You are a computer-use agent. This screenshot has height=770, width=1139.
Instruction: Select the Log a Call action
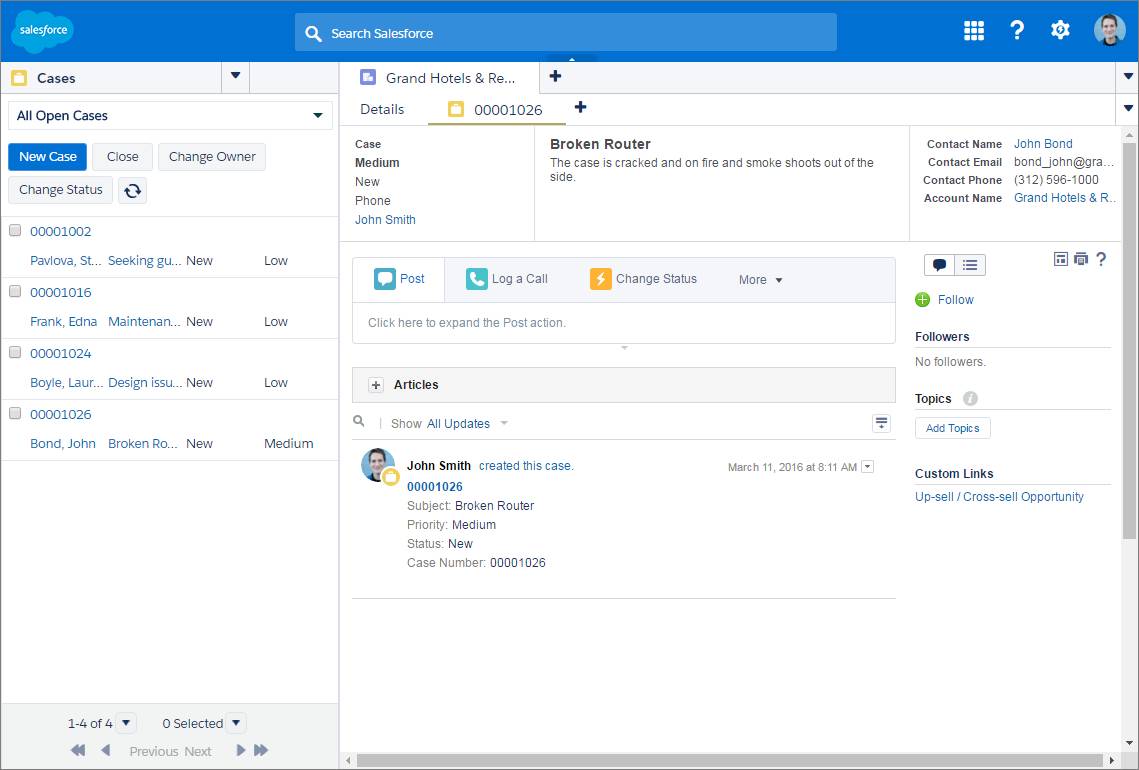click(x=507, y=279)
